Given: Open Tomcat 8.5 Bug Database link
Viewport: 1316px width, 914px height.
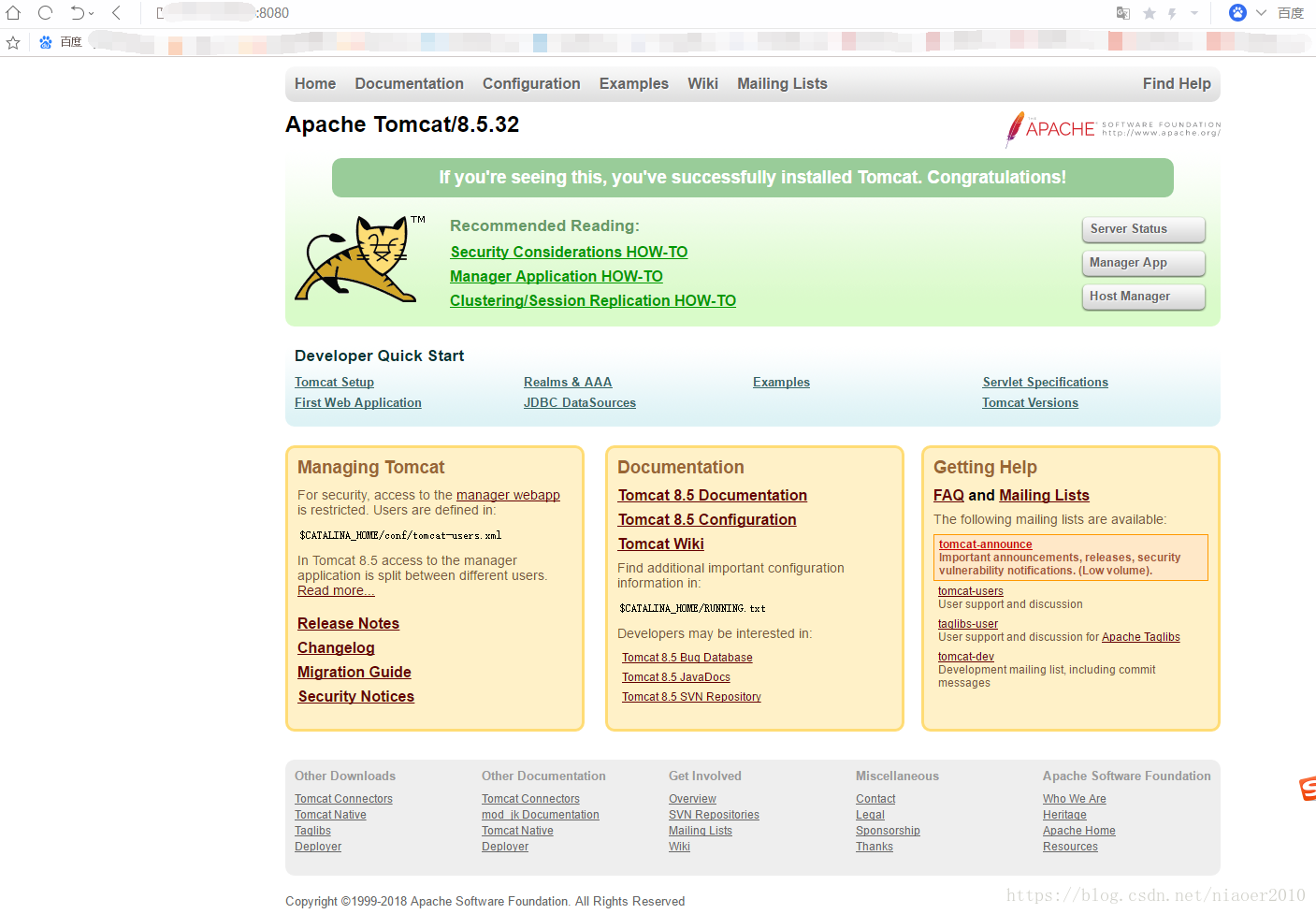Looking at the screenshot, I should coord(687,658).
